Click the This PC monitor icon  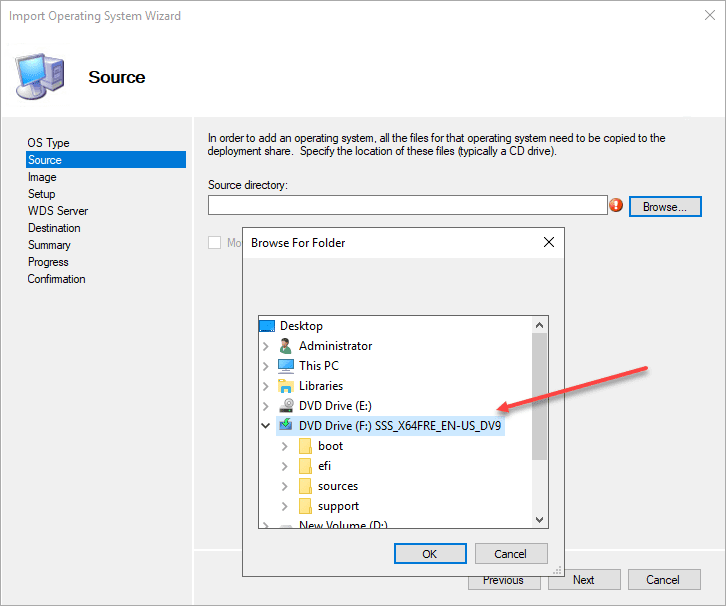tap(286, 366)
